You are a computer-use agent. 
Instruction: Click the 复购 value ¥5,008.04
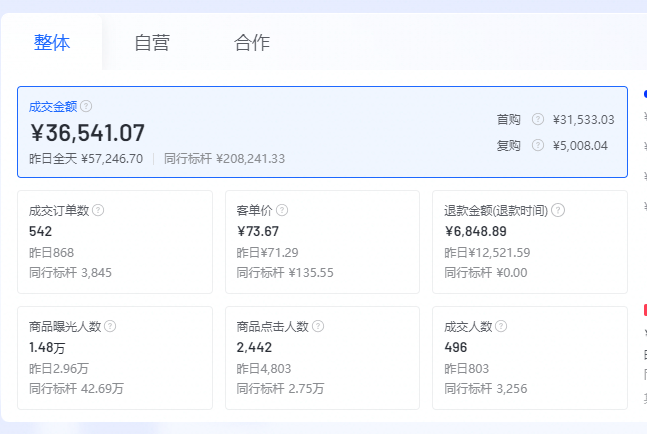[580, 146]
